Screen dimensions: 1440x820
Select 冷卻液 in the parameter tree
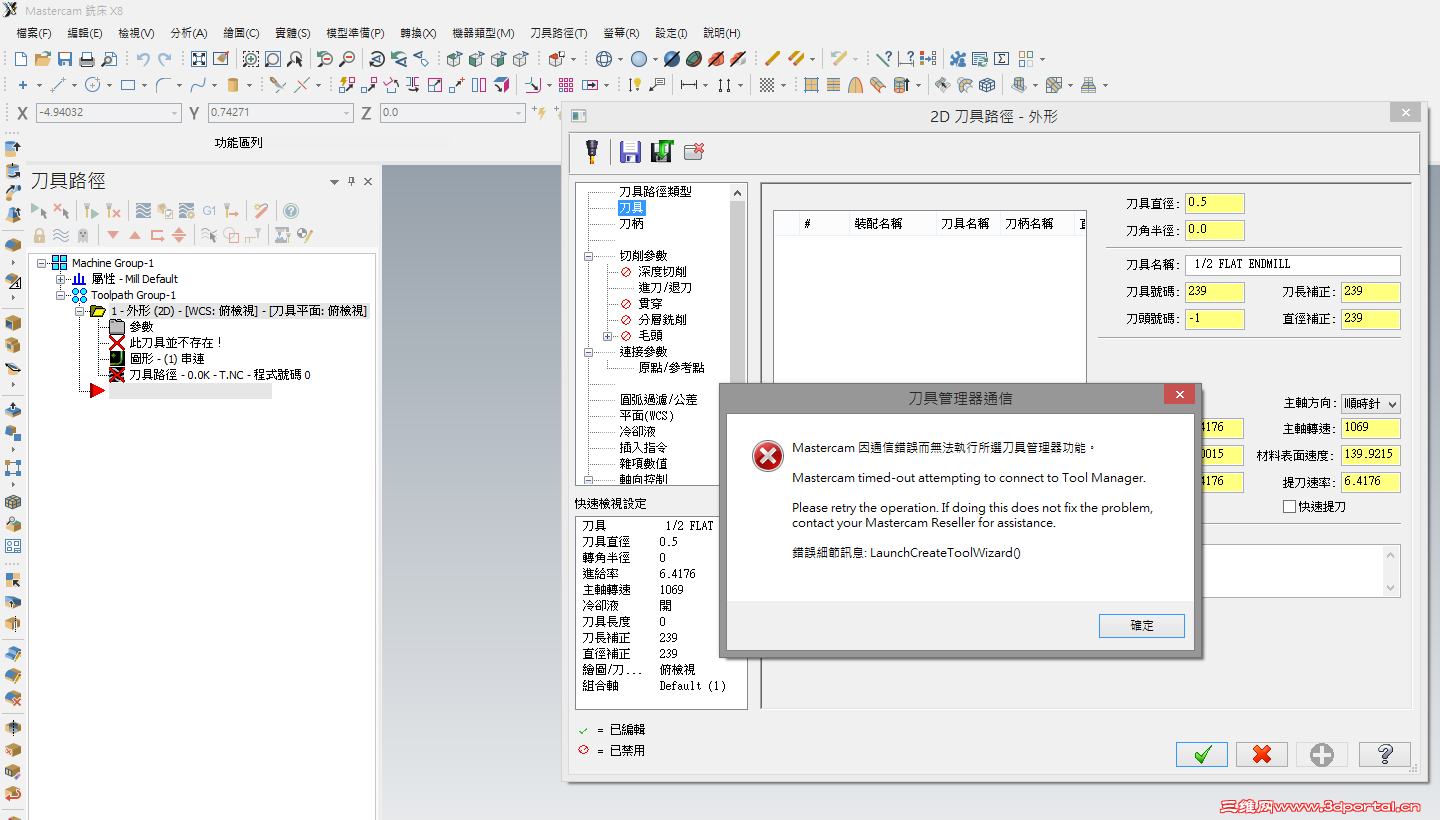pos(639,432)
